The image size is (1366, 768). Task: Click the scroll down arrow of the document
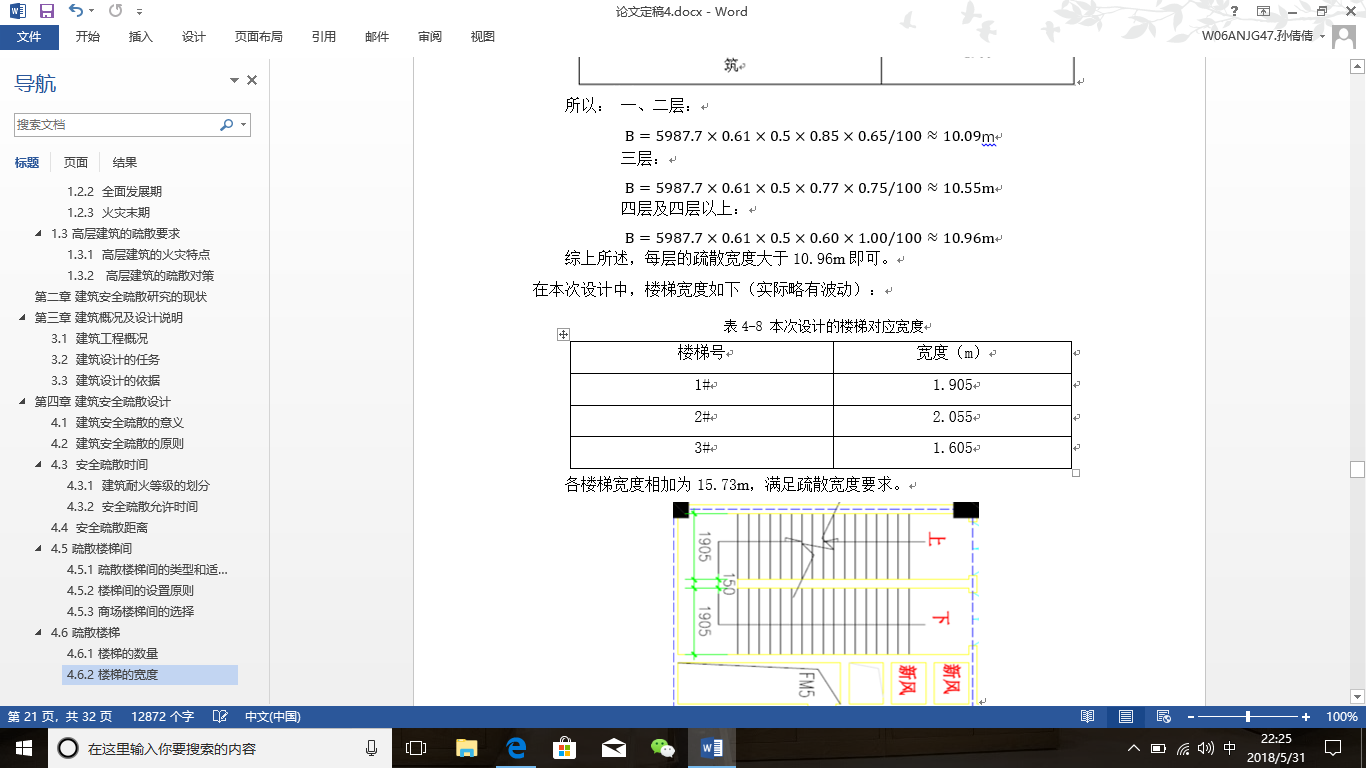coord(1357,696)
